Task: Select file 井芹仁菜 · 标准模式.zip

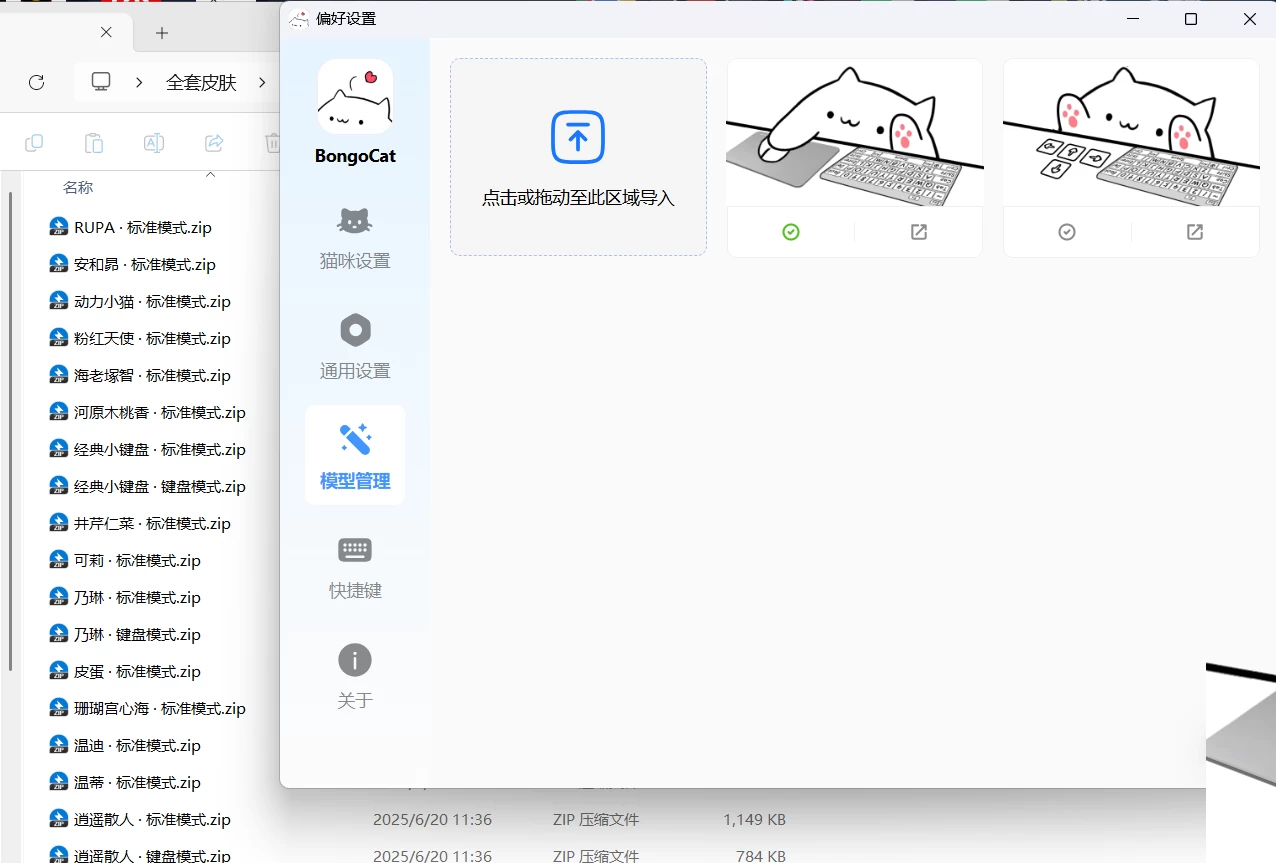Action: point(153,523)
